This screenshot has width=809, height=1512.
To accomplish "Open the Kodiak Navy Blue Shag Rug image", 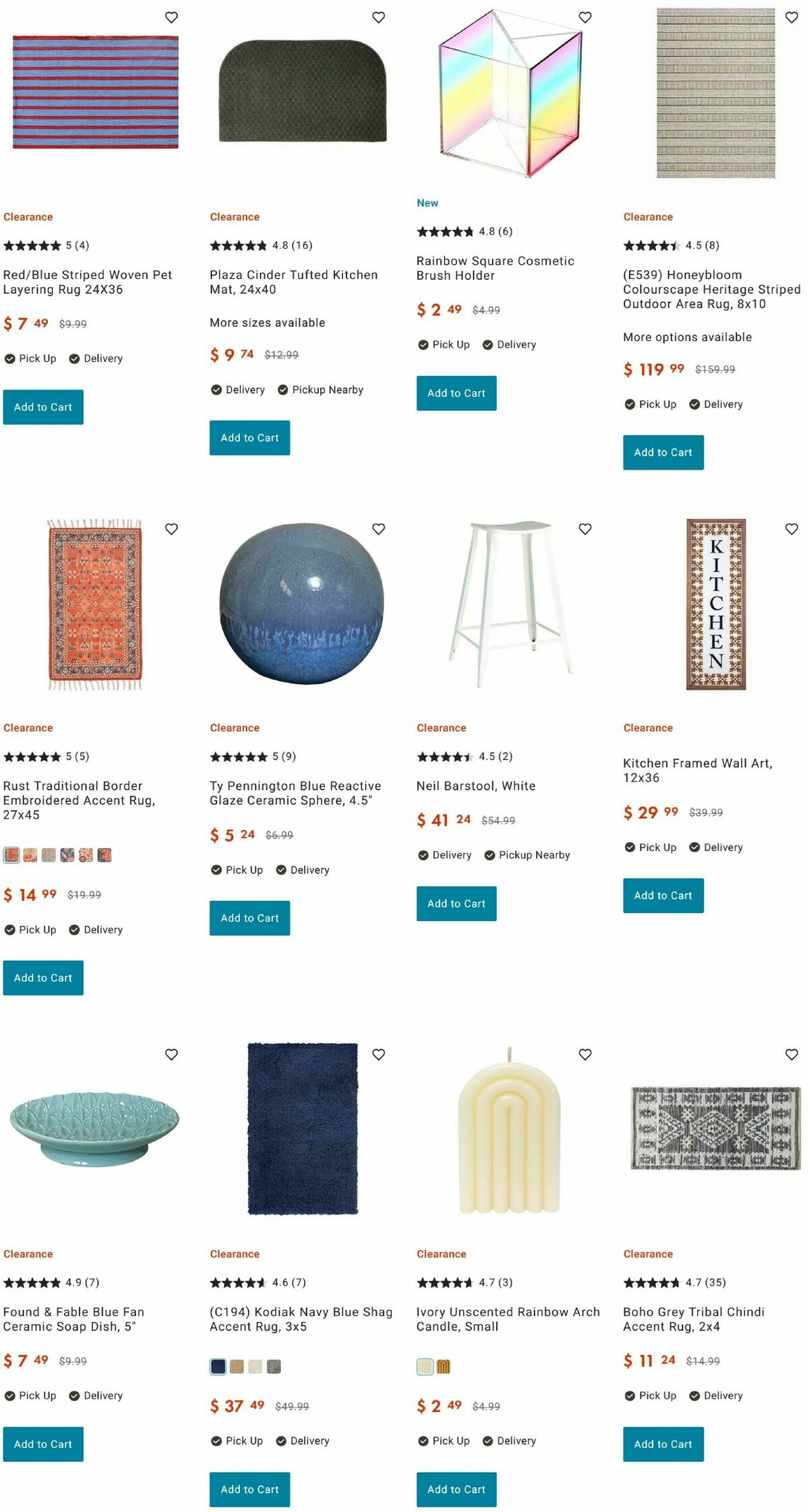I will click(x=303, y=1129).
